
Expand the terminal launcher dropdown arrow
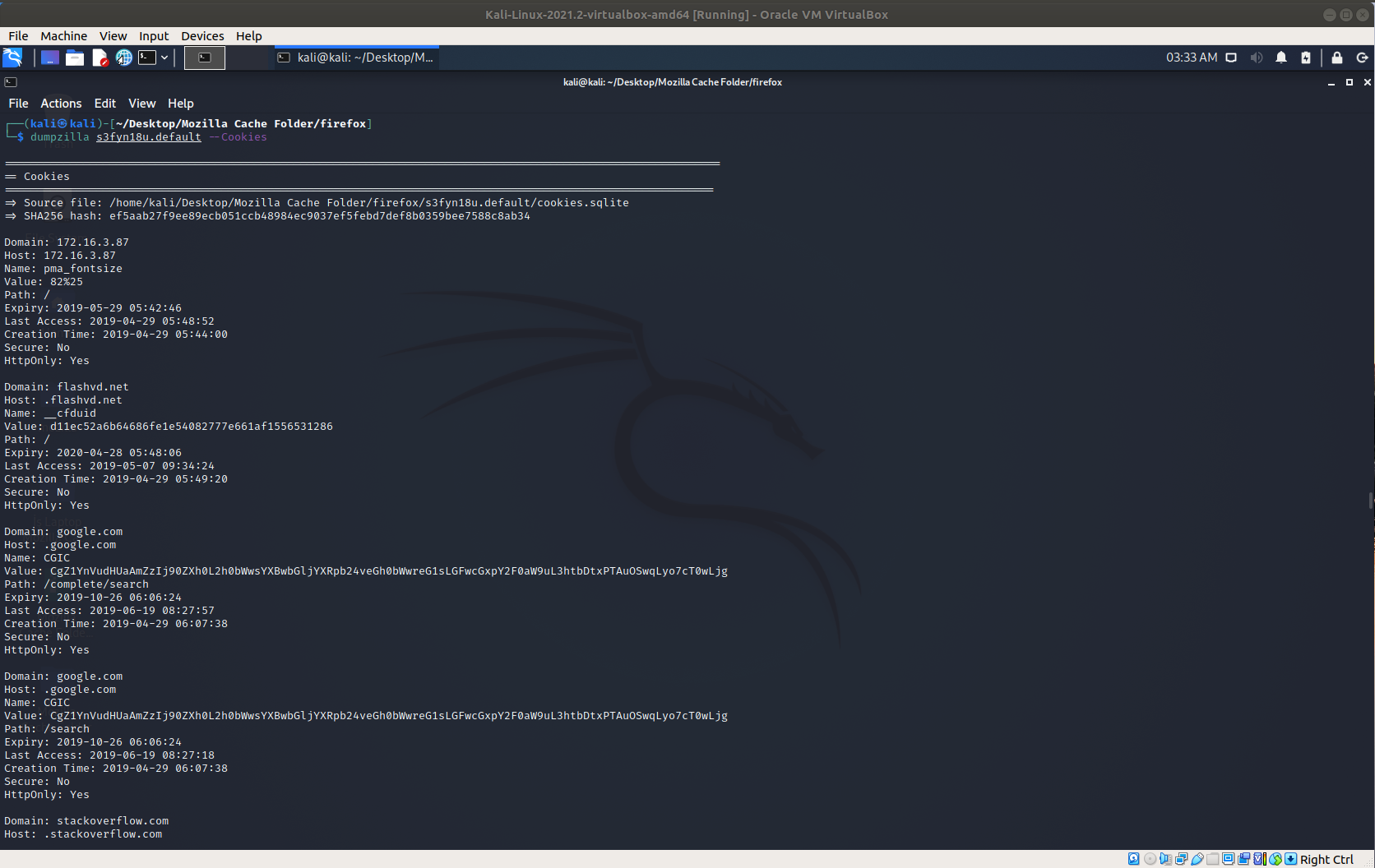point(164,58)
